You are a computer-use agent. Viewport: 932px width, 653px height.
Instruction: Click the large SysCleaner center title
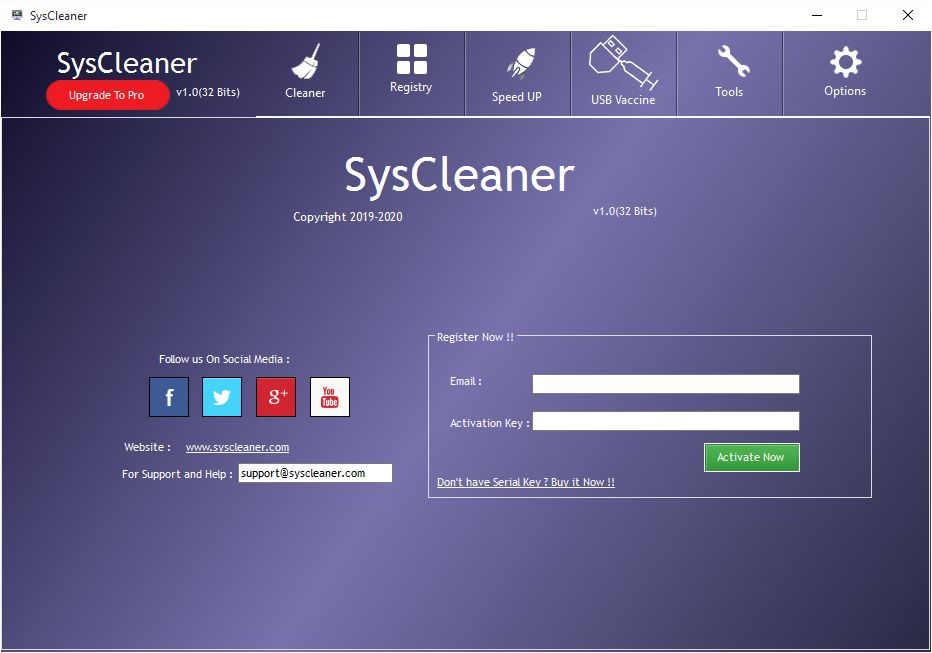[x=459, y=175]
